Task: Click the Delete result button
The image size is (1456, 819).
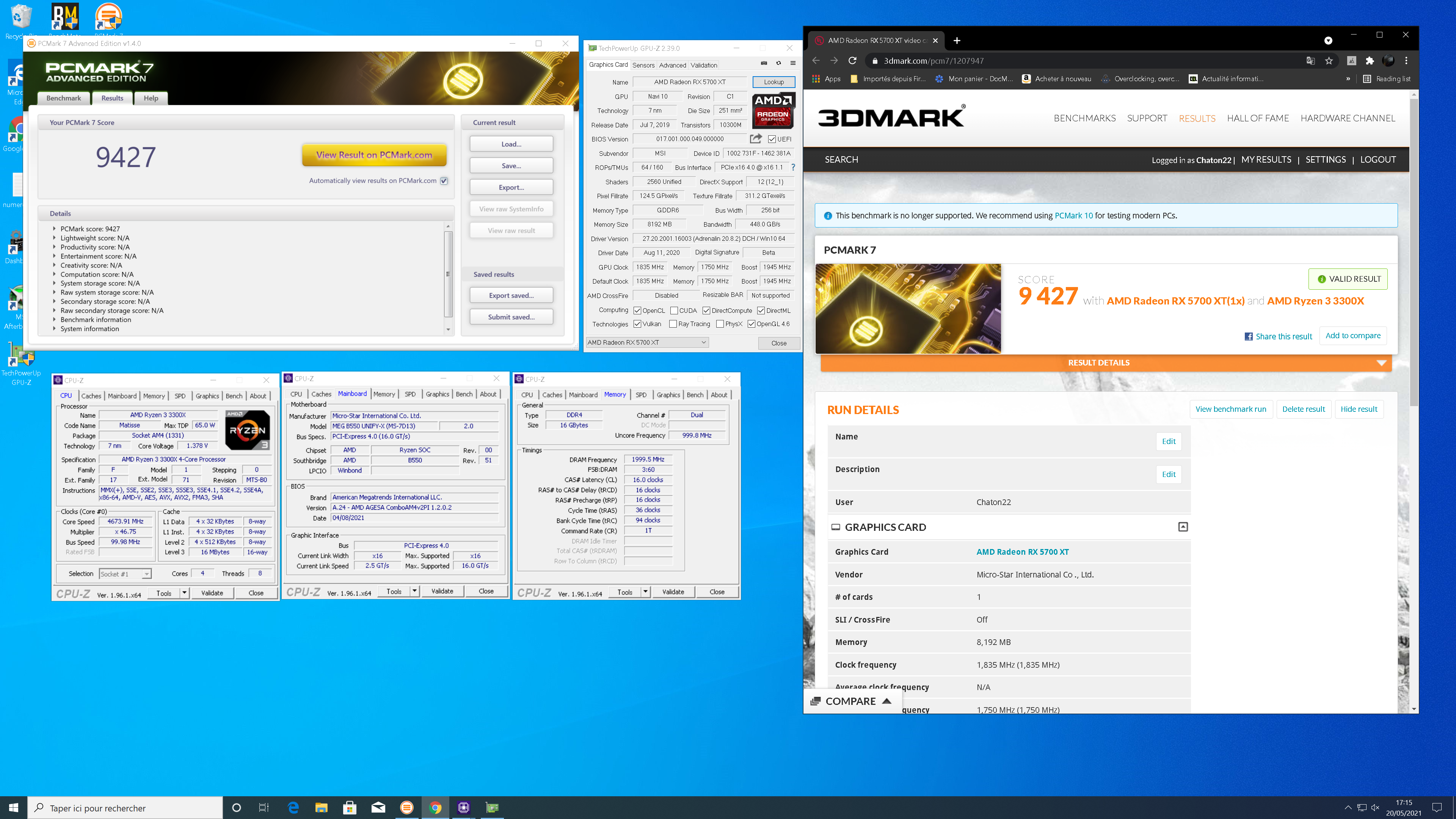Action: pyautogui.click(x=1304, y=409)
